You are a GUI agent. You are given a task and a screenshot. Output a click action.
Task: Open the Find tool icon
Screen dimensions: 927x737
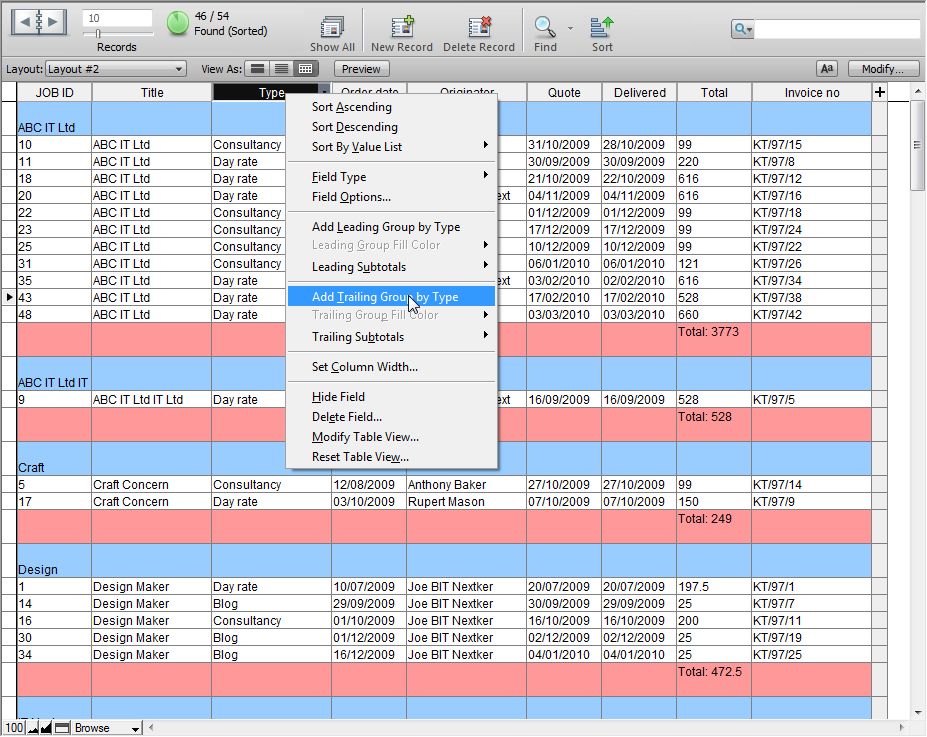(544, 27)
